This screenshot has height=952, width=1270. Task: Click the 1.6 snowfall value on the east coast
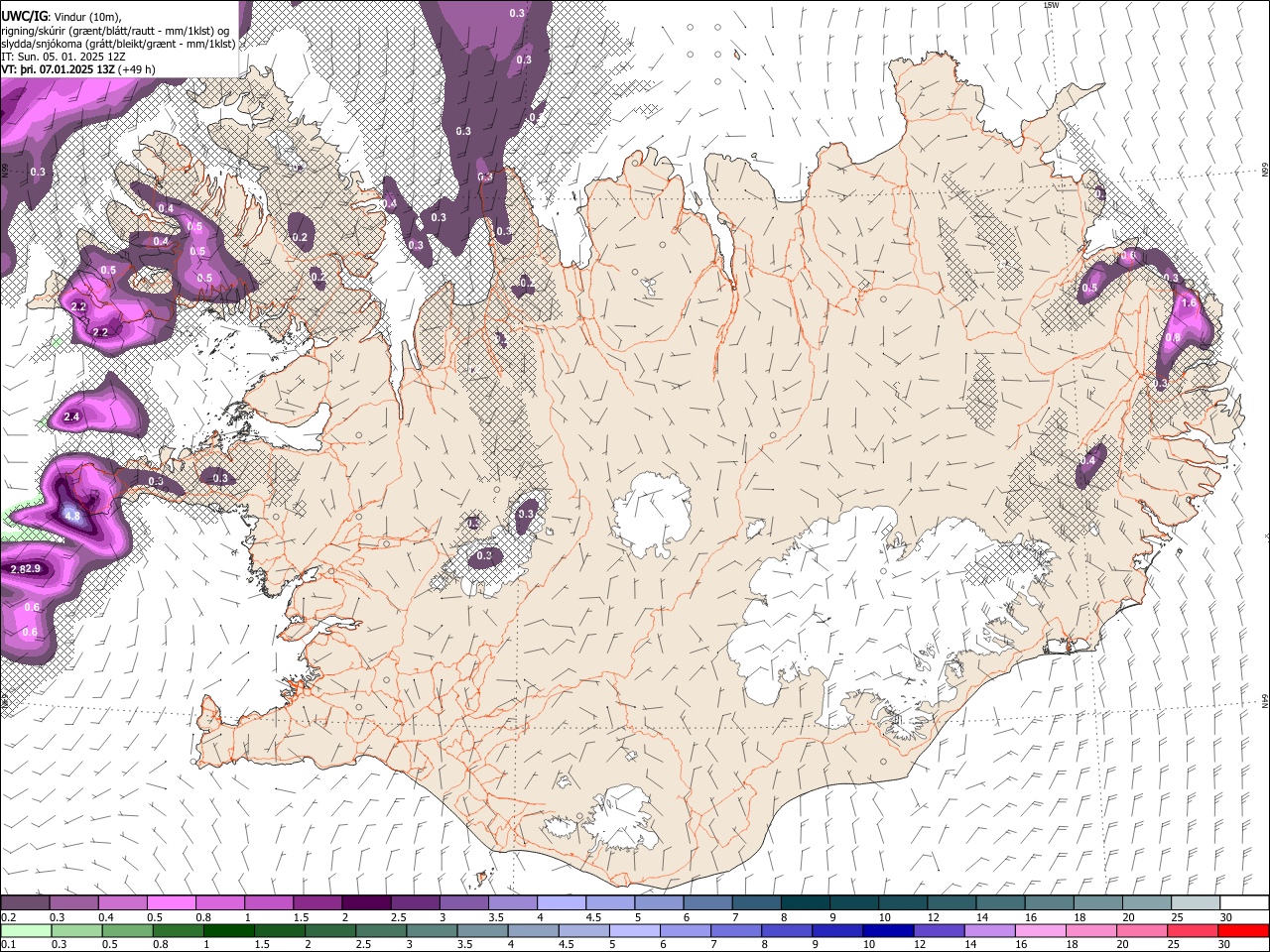point(1190,302)
